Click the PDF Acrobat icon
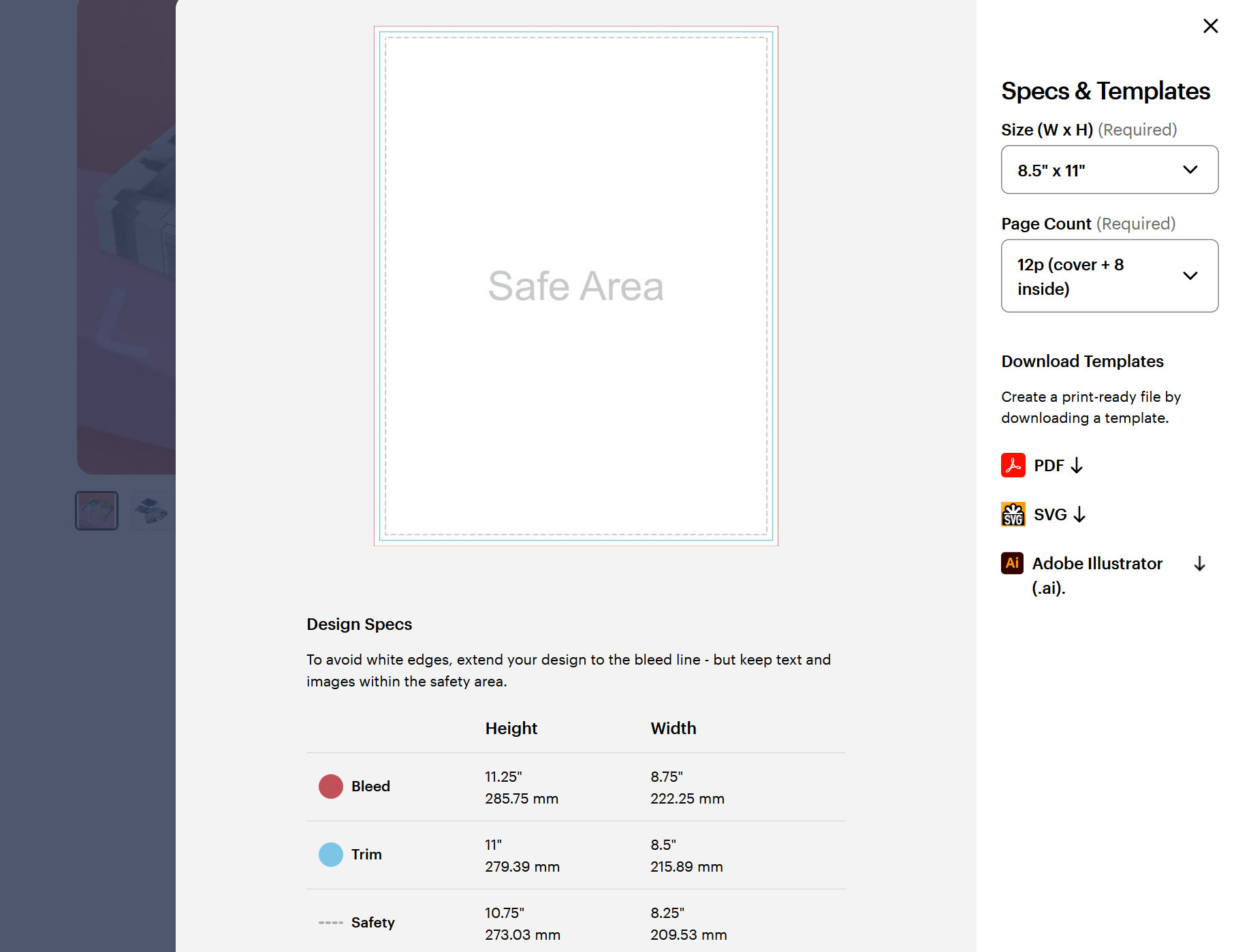This screenshot has height=952, width=1236. (x=1013, y=465)
